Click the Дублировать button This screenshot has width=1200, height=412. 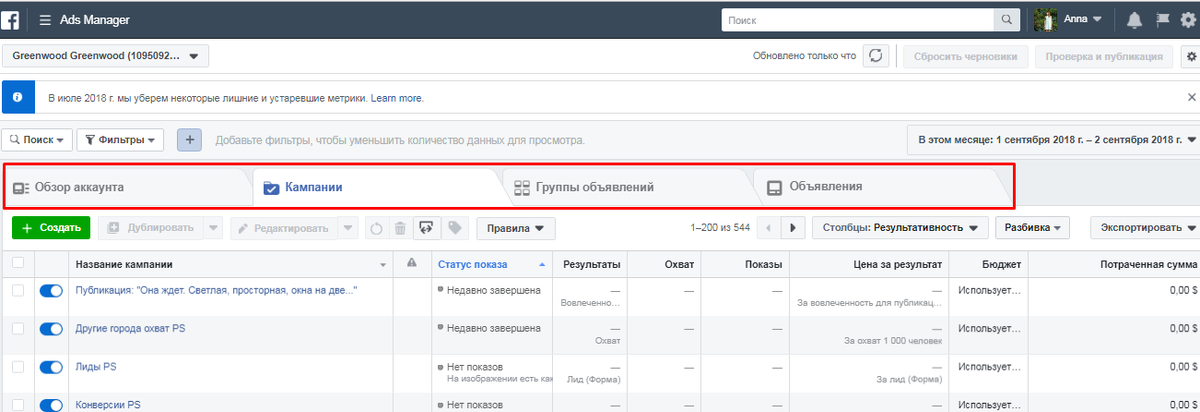pyautogui.click(x=150, y=228)
